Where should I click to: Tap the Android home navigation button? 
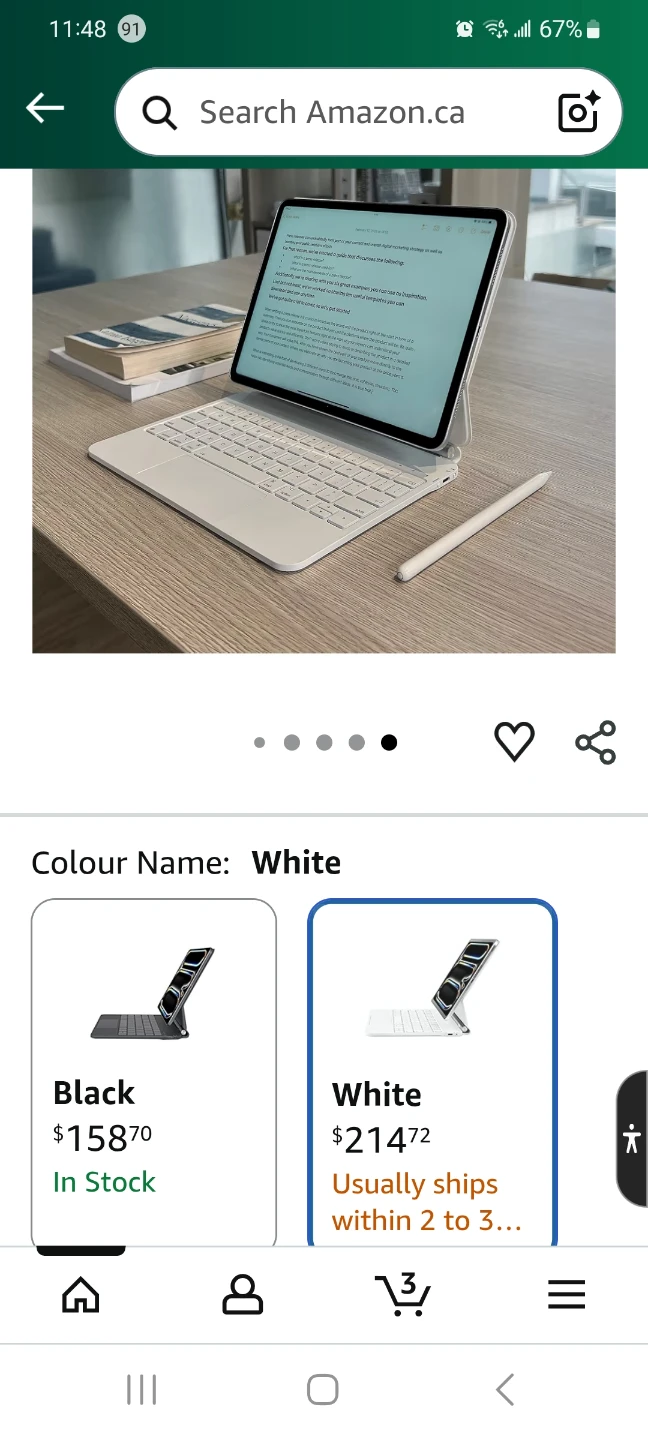click(x=323, y=1390)
